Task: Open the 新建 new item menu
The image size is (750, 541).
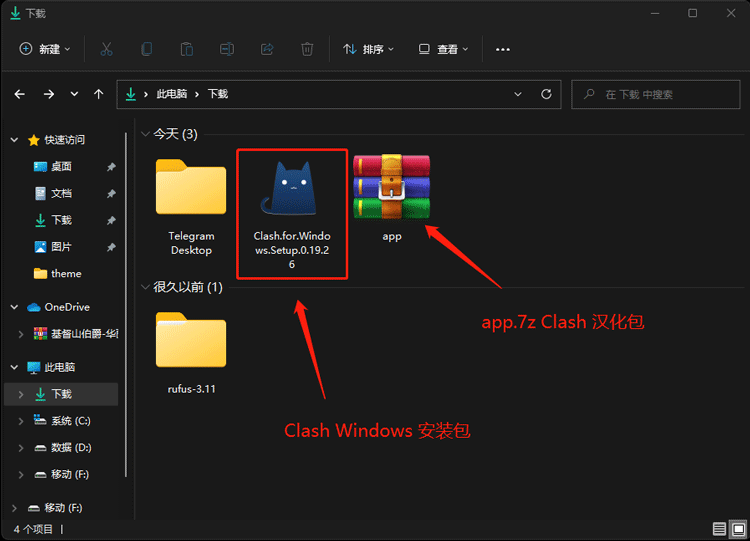Action: (x=46, y=49)
